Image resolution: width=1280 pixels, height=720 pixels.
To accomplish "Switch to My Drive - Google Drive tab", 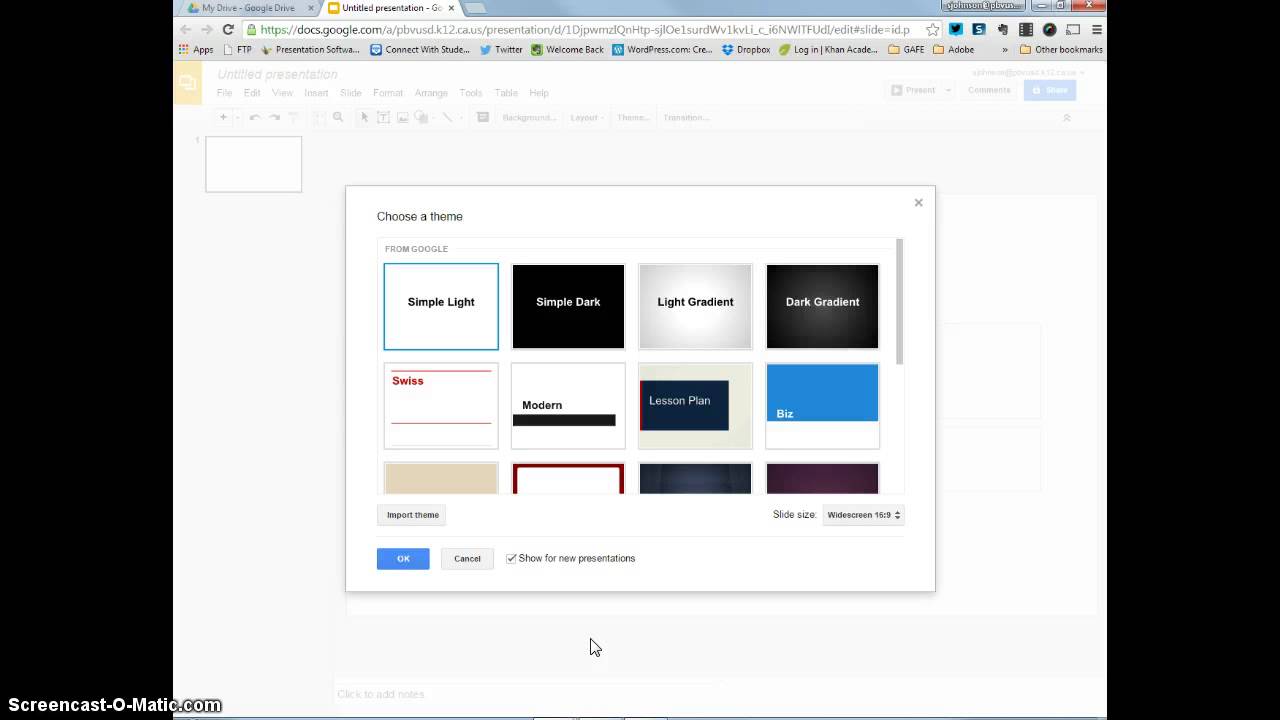I will tap(248, 8).
